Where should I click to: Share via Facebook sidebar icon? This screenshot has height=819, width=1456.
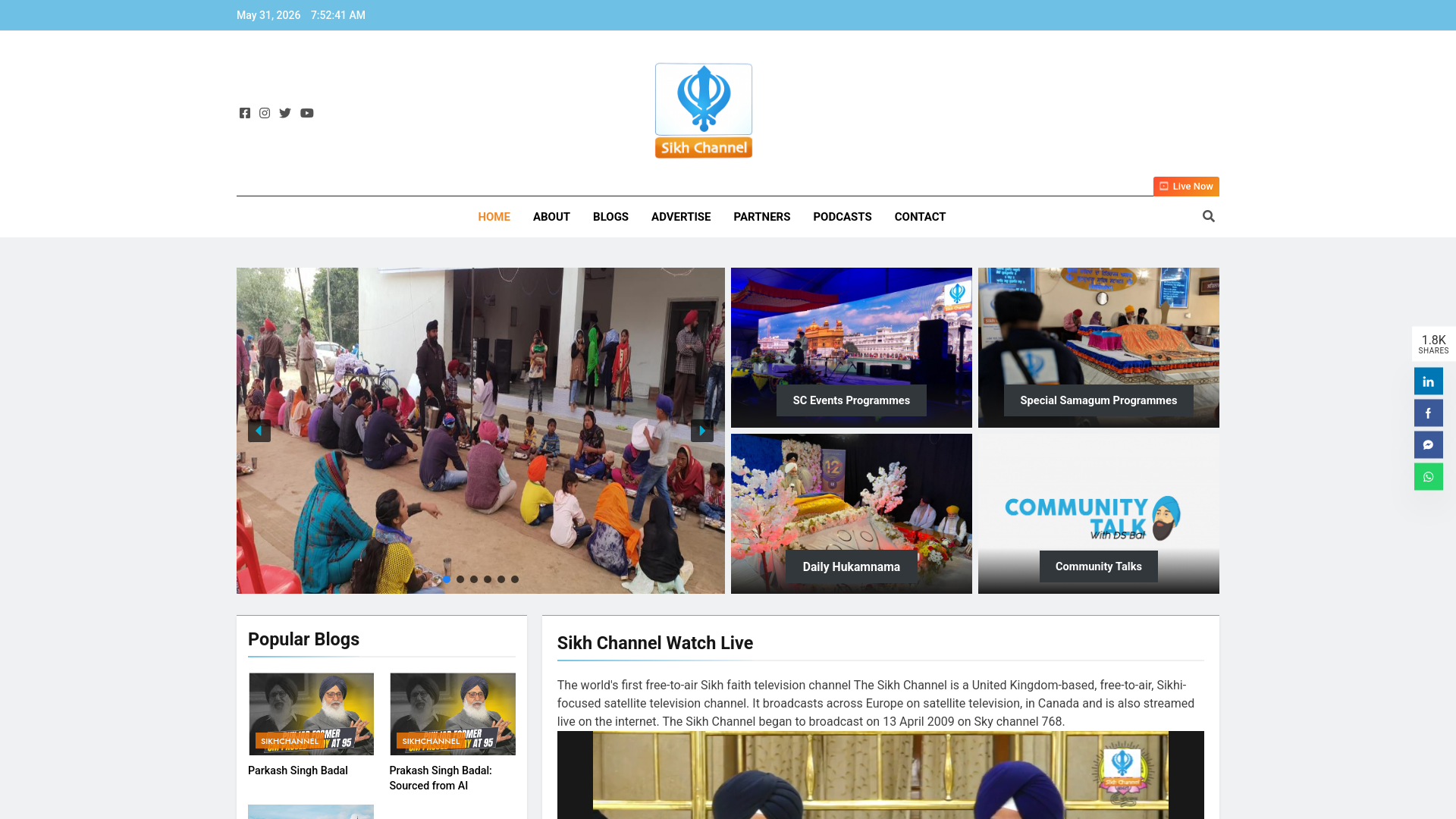[1428, 413]
